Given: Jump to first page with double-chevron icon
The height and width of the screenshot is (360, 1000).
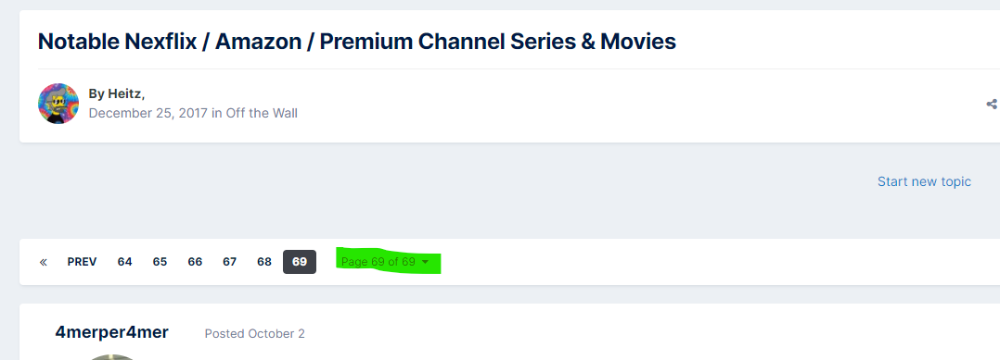Looking at the screenshot, I should point(43,262).
